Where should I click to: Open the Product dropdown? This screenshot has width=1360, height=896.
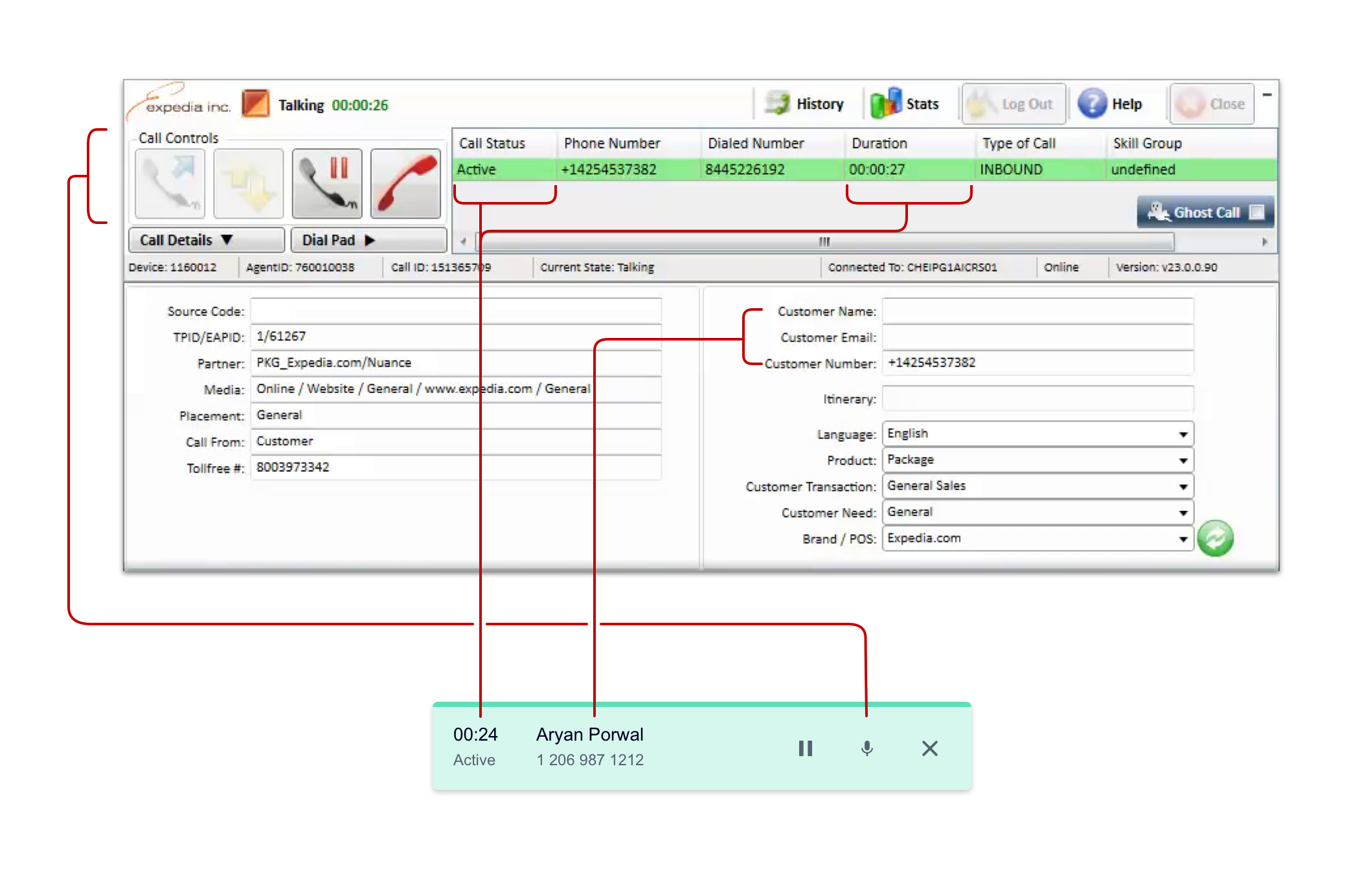tap(1037, 460)
